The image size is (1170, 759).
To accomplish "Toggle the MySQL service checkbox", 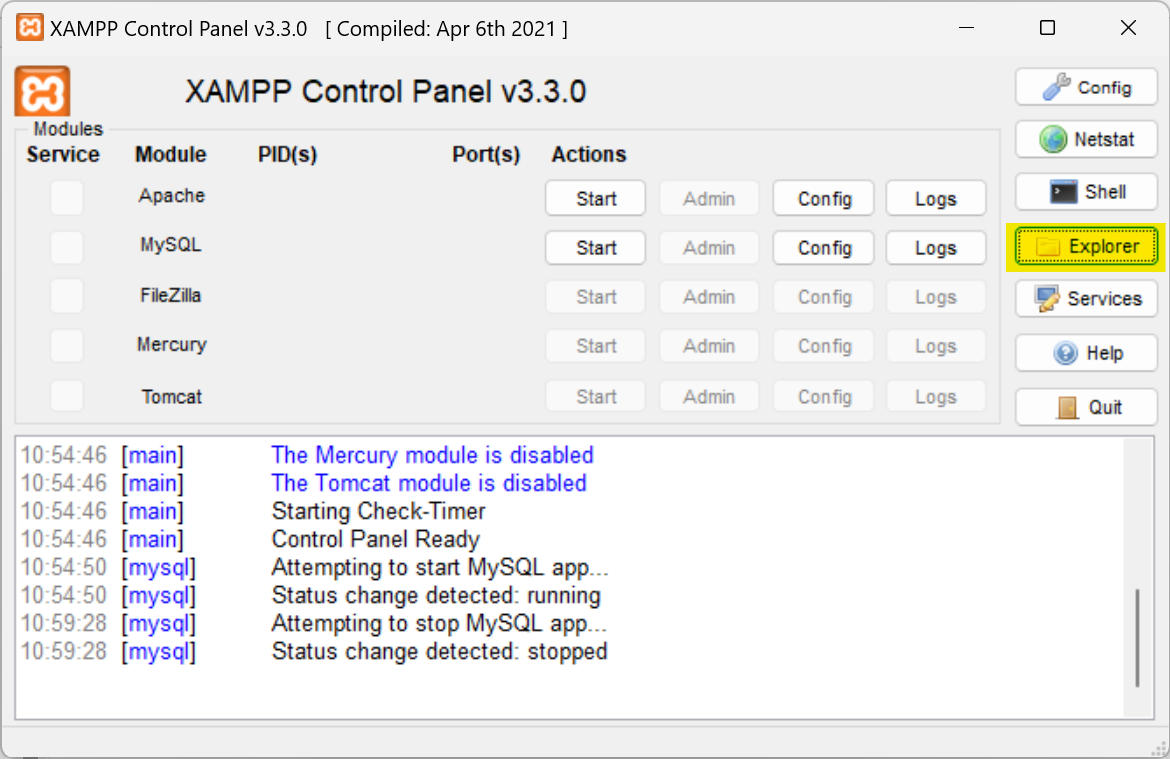I will click(67, 247).
